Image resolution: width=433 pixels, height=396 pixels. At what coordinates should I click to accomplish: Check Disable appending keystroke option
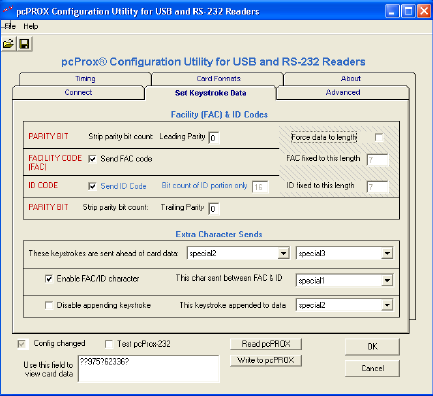[x=49, y=305]
